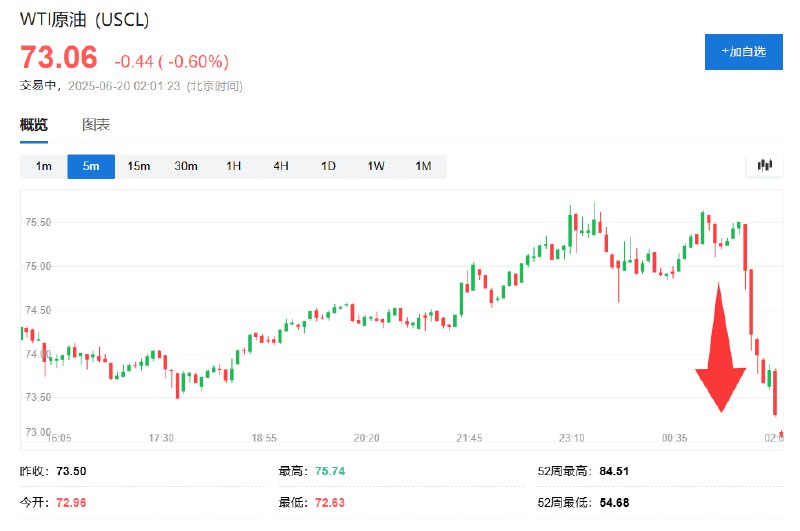Open the 图表 tab
This screenshot has height=531, width=800.
click(x=96, y=124)
